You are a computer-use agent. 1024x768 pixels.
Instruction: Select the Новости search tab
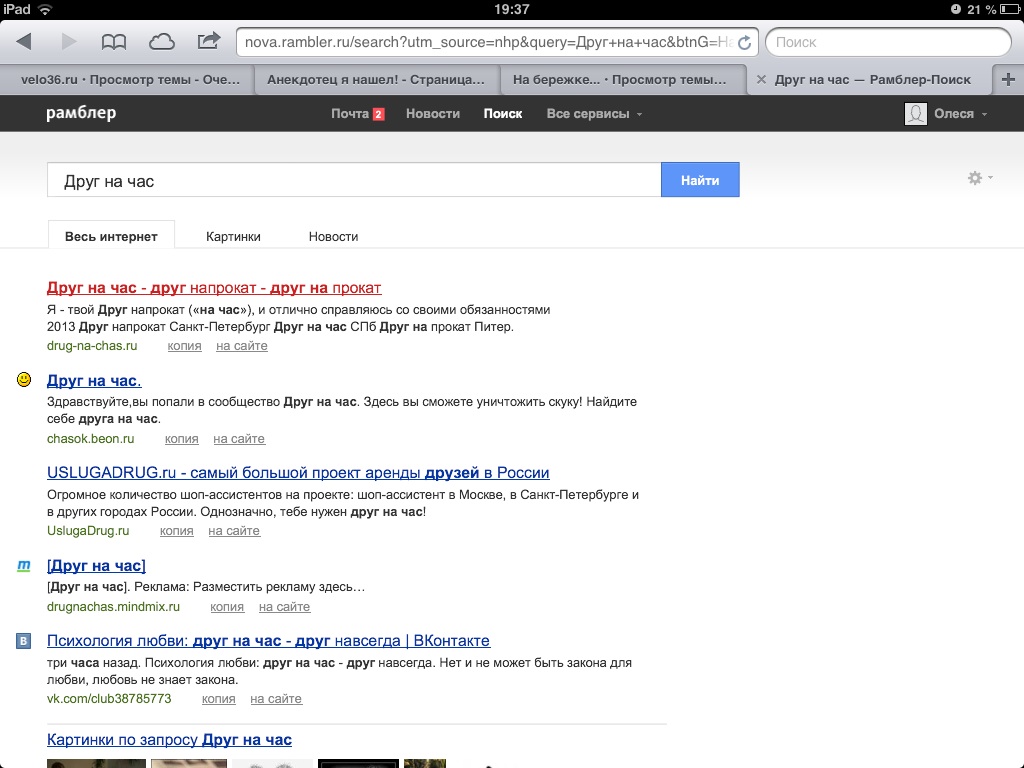click(x=333, y=236)
